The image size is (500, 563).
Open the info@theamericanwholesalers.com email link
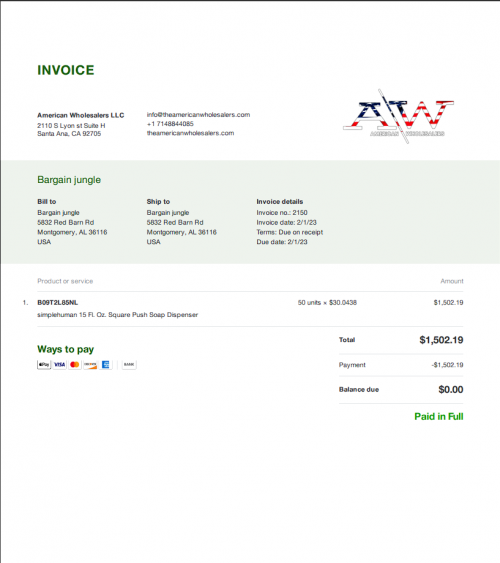[198, 115]
